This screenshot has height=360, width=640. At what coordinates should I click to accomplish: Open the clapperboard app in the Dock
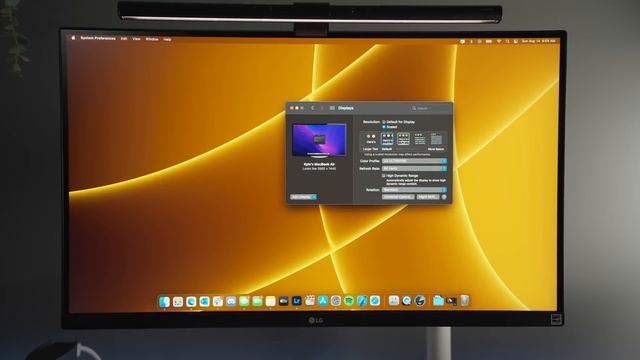pos(310,301)
